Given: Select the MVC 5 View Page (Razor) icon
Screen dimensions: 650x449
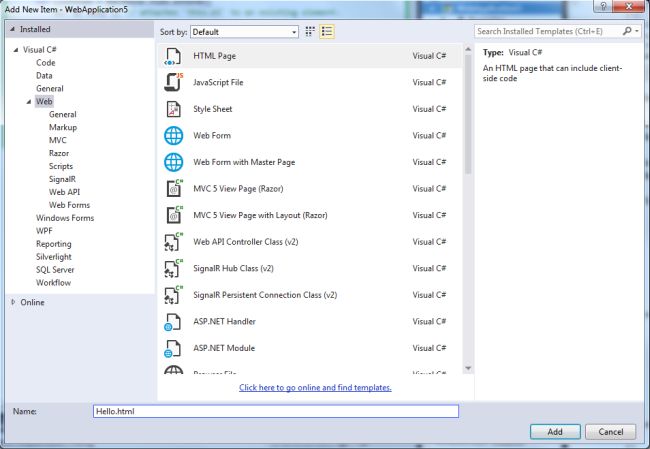Looking at the screenshot, I should pyautogui.click(x=174, y=189).
